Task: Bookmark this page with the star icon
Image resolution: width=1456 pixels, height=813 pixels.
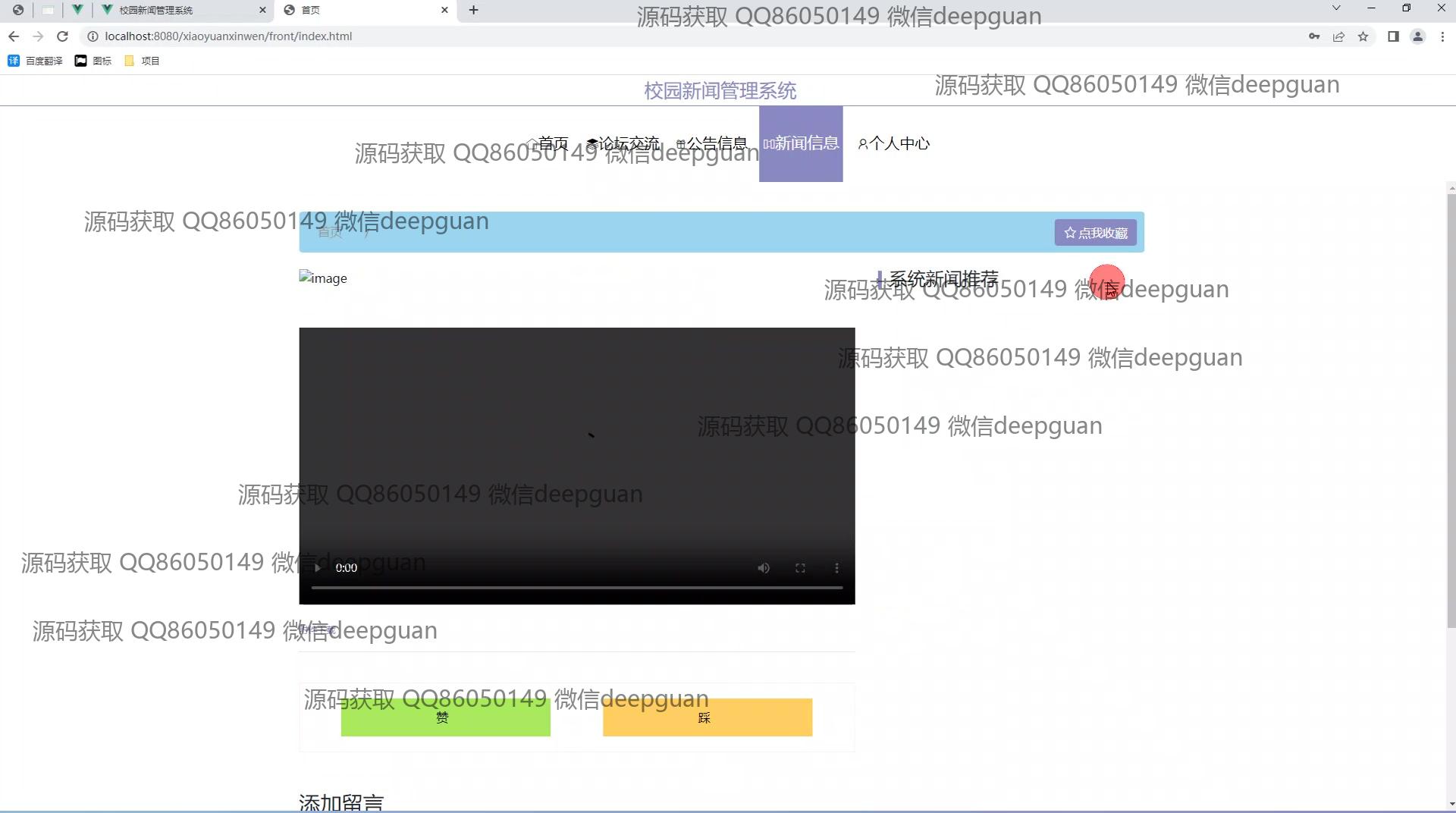Action: tap(1363, 36)
